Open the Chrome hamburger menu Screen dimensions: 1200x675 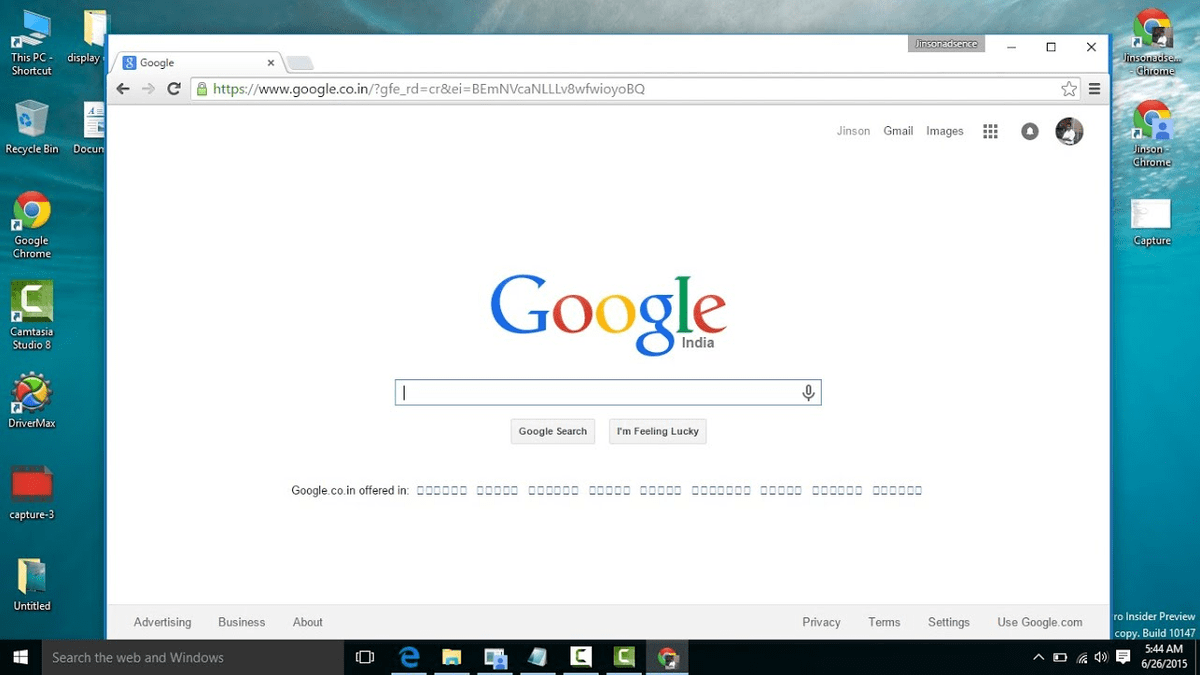pyautogui.click(x=1094, y=89)
